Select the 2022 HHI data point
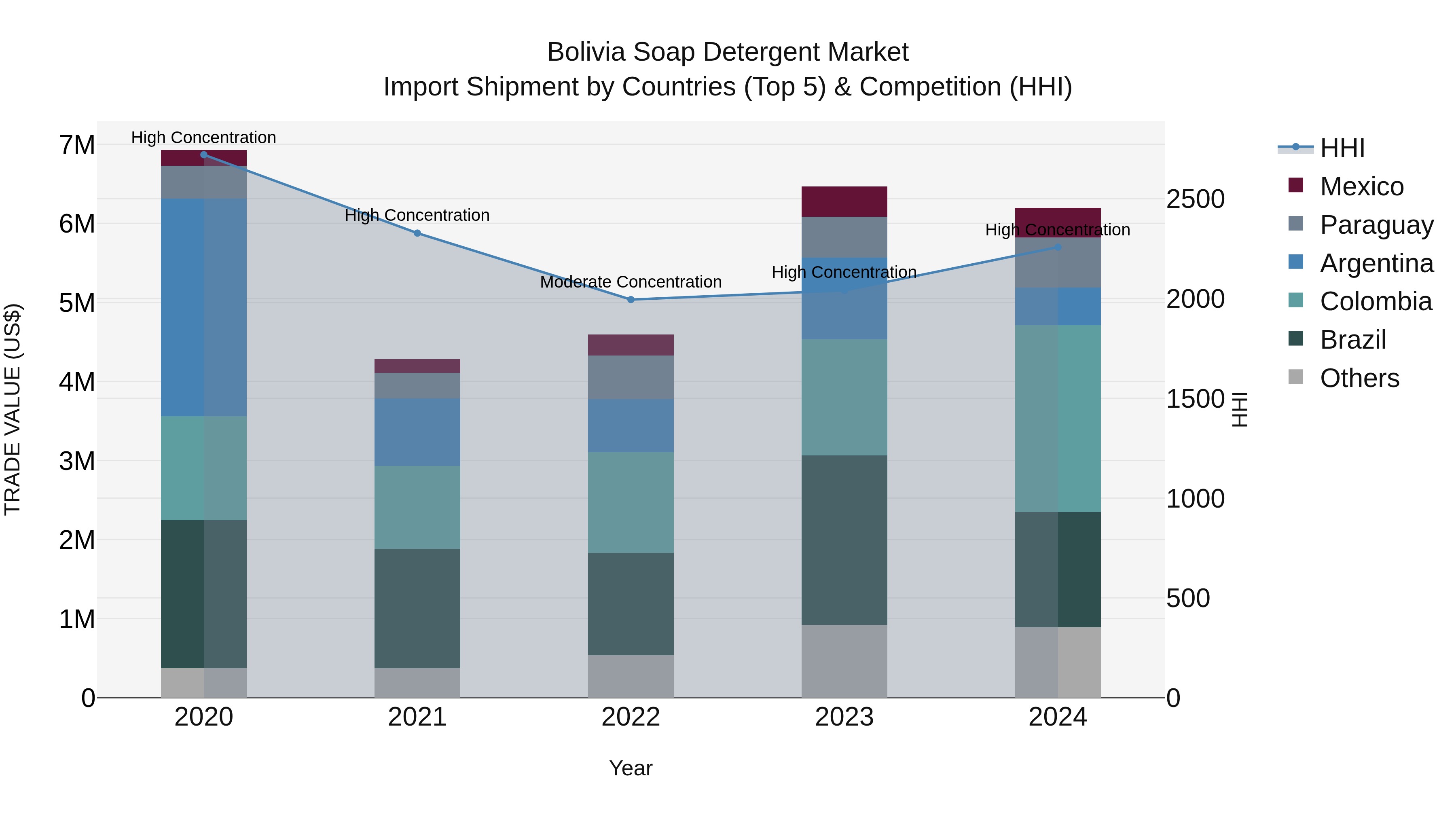 pos(631,300)
